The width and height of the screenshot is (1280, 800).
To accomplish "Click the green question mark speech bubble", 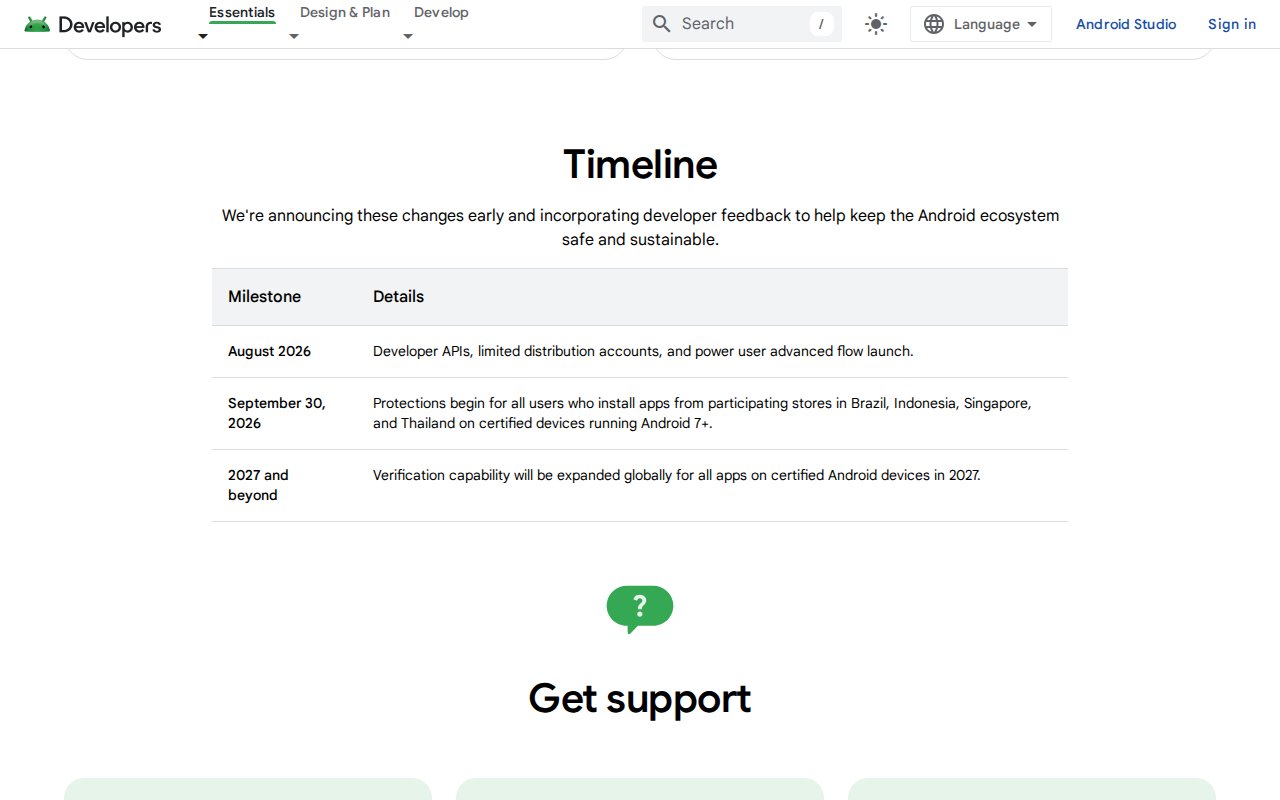I will click(x=640, y=609).
